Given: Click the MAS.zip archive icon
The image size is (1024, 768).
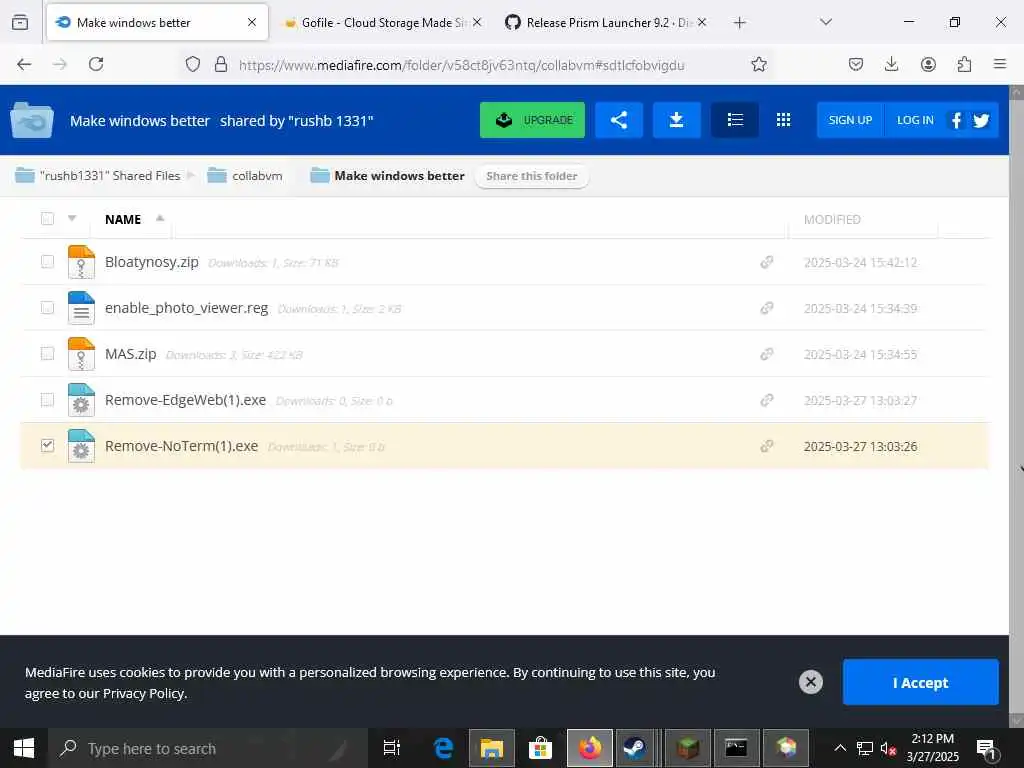Looking at the screenshot, I should tap(81, 354).
